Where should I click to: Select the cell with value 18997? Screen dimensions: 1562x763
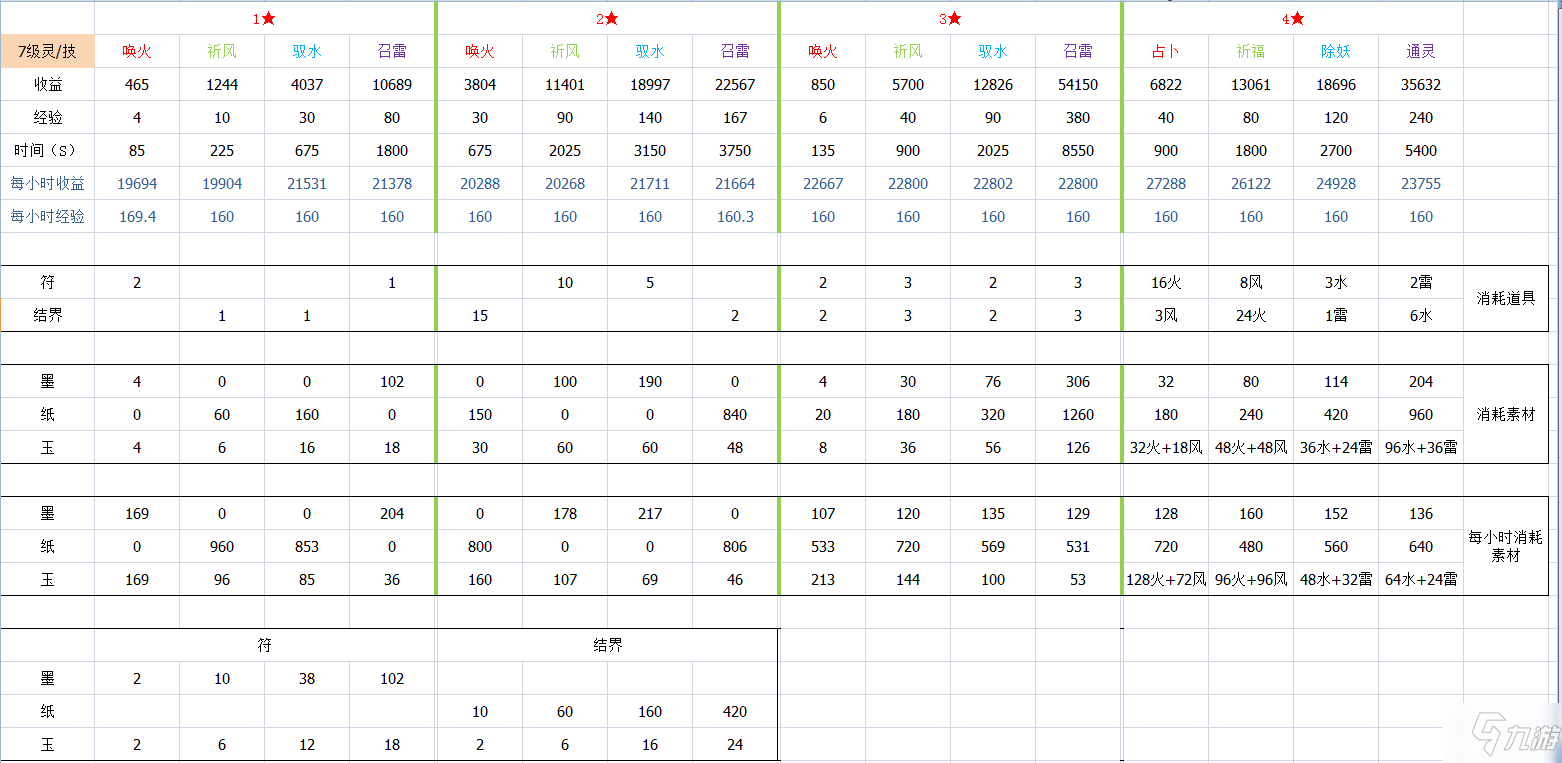pyautogui.click(x=650, y=85)
